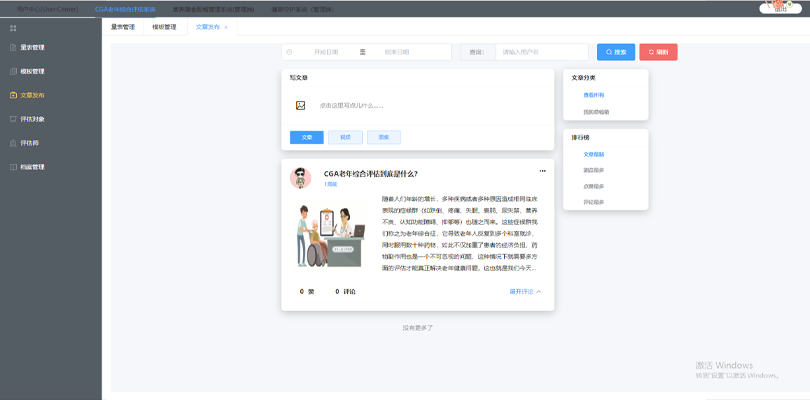Click the blue 搜索 button
The width and height of the screenshot is (810, 400).
click(x=615, y=52)
